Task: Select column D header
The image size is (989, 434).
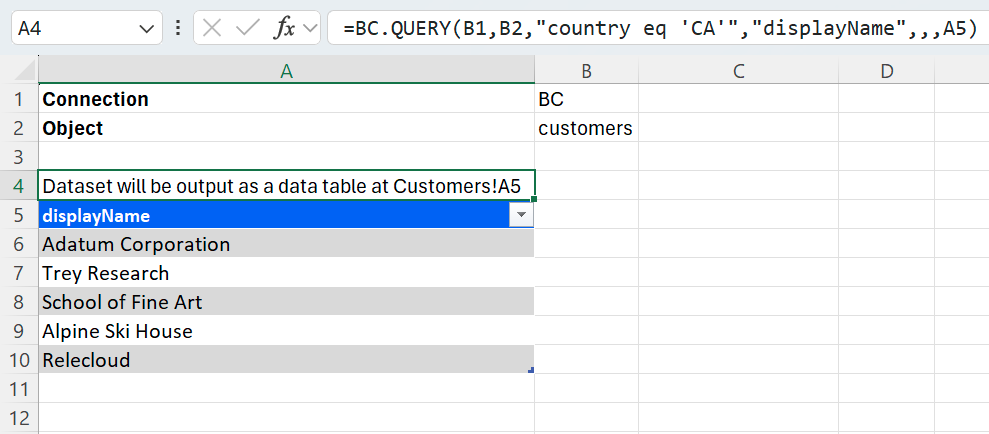Action: point(886,71)
